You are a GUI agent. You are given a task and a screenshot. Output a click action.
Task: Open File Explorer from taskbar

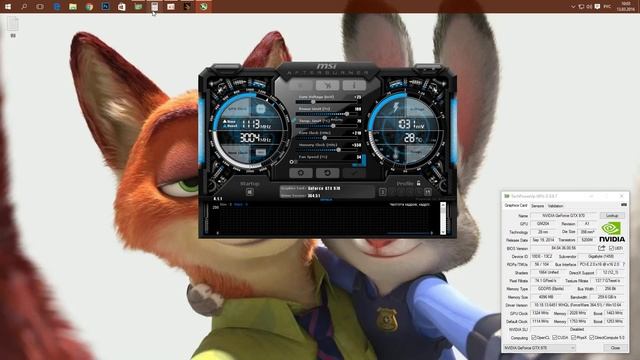[73, 7]
